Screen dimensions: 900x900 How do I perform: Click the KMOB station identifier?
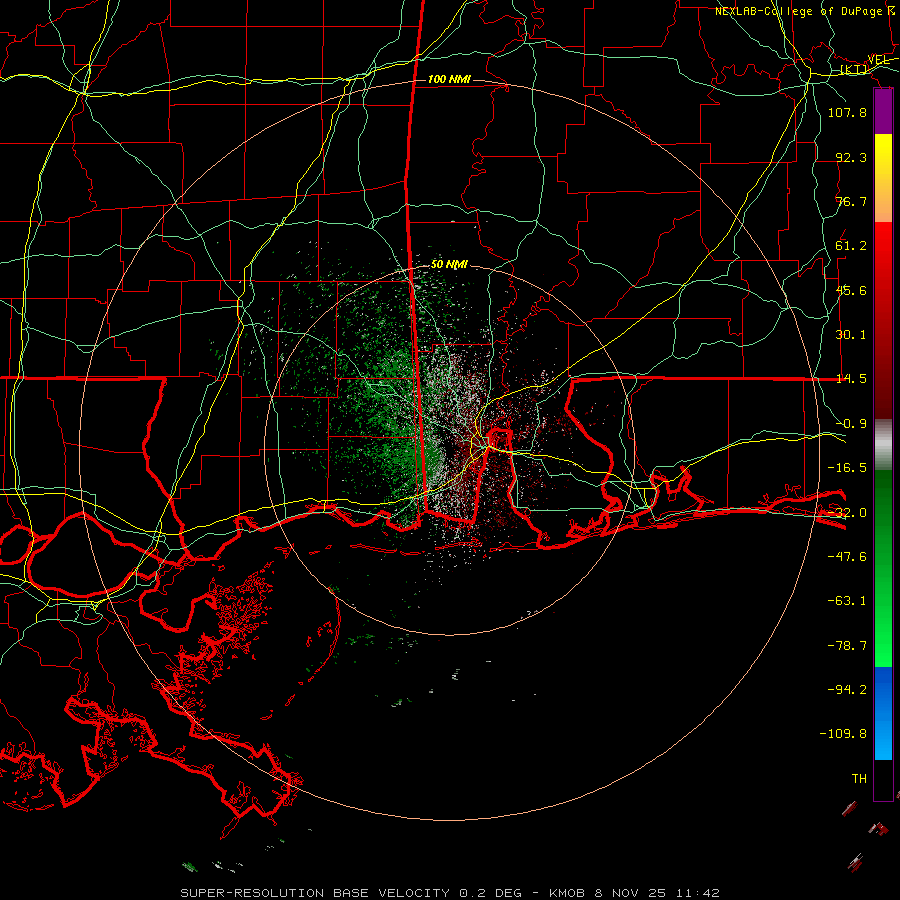tap(567, 893)
